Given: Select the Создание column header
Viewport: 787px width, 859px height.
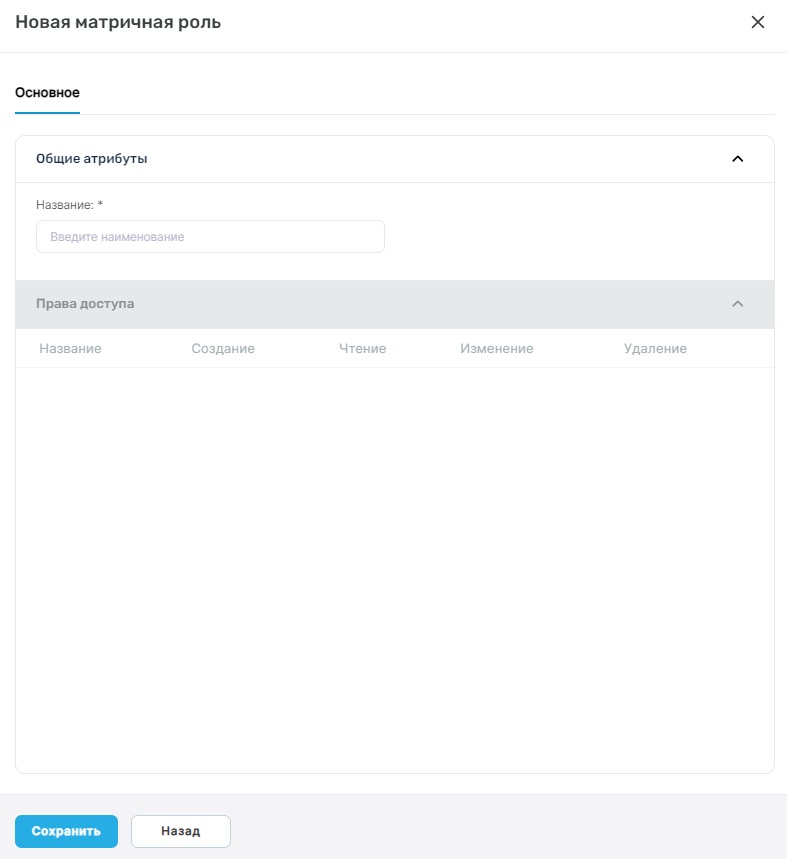Looking at the screenshot, I should [x=223, y=348].
